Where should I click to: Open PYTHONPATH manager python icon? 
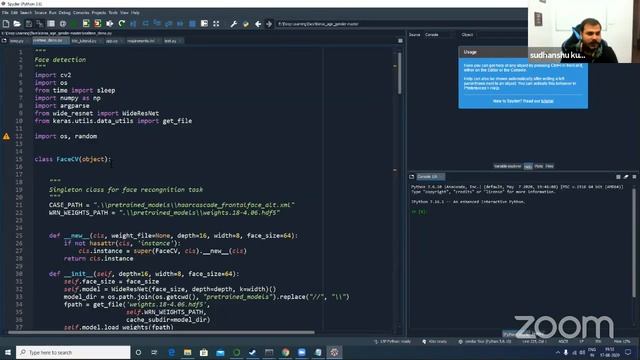[x=246, y=24]
